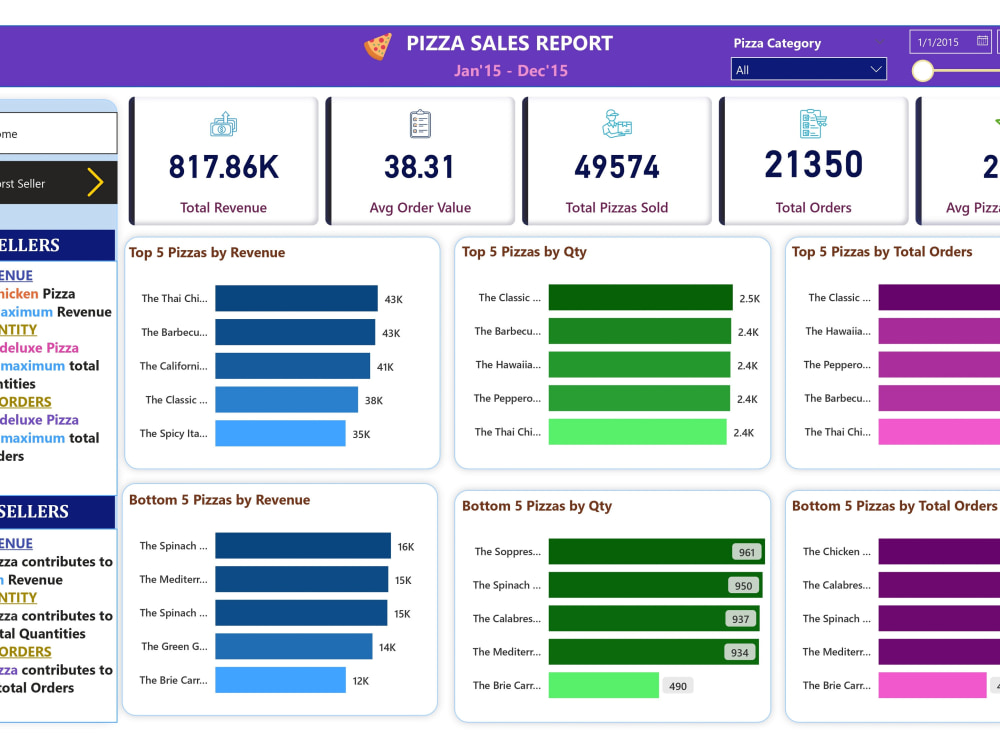This screenshot has width=1000, height=750.
Task: Click The Brie Carr bar in Bottom 5 Pizzas by Revenue
Action: point(280,680)
